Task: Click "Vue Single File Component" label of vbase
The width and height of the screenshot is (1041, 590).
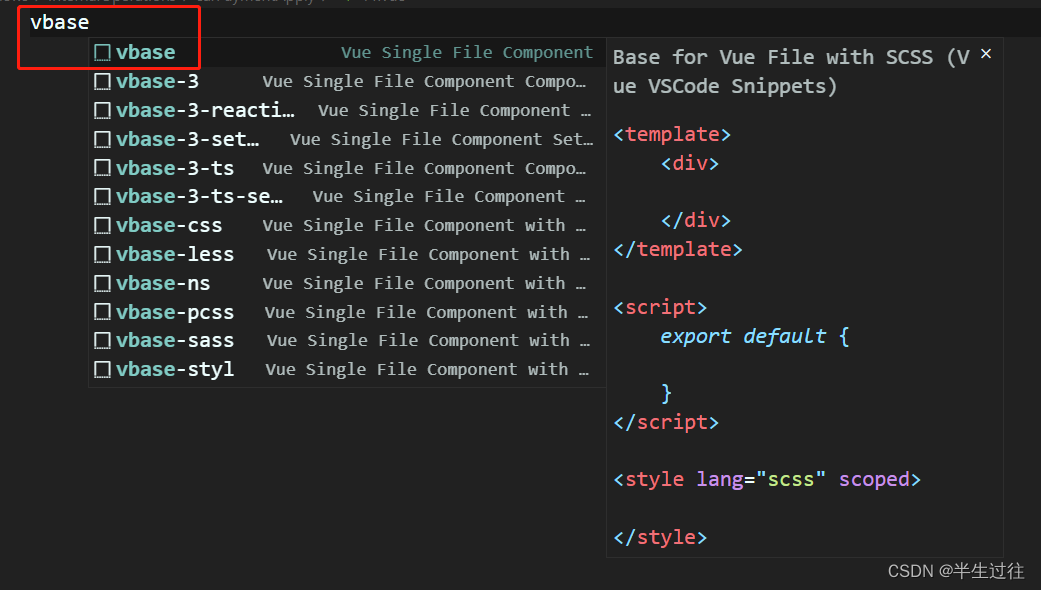Action: click(x=467, y=52)
